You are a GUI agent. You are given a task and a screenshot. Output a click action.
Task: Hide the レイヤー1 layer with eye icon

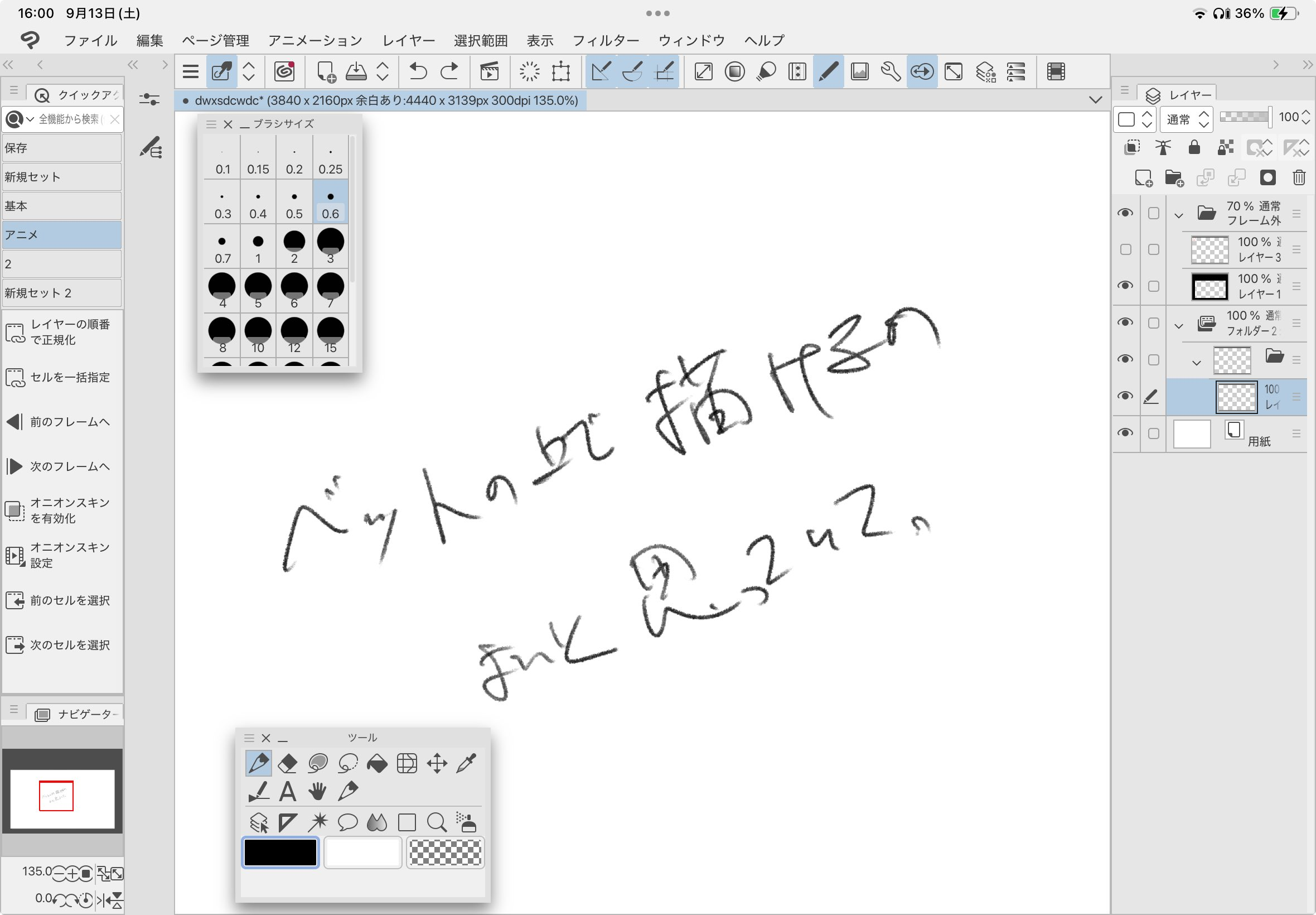(x=1125, y=286)
